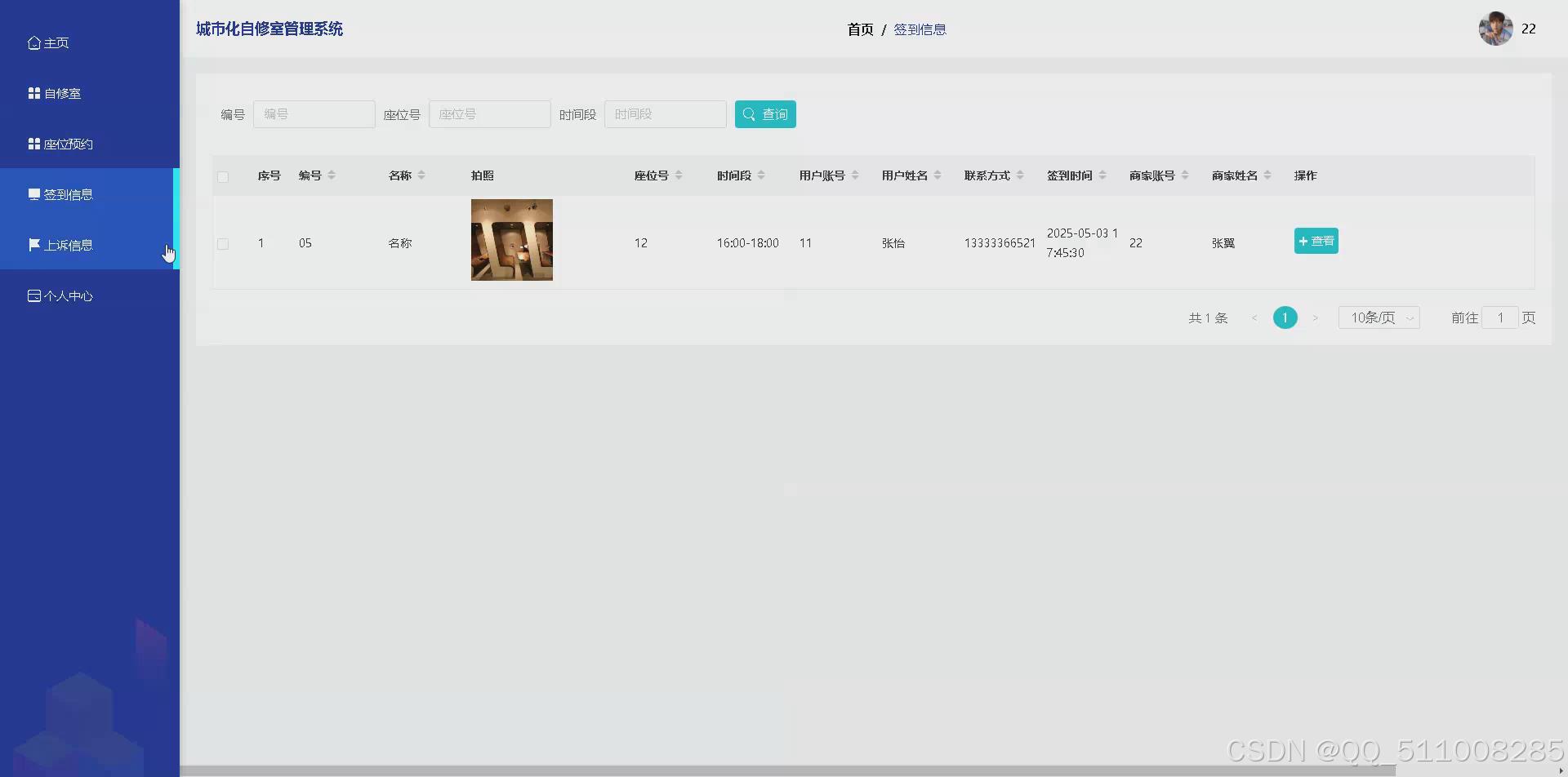Click the user avatar at top right

point(1495,28)
